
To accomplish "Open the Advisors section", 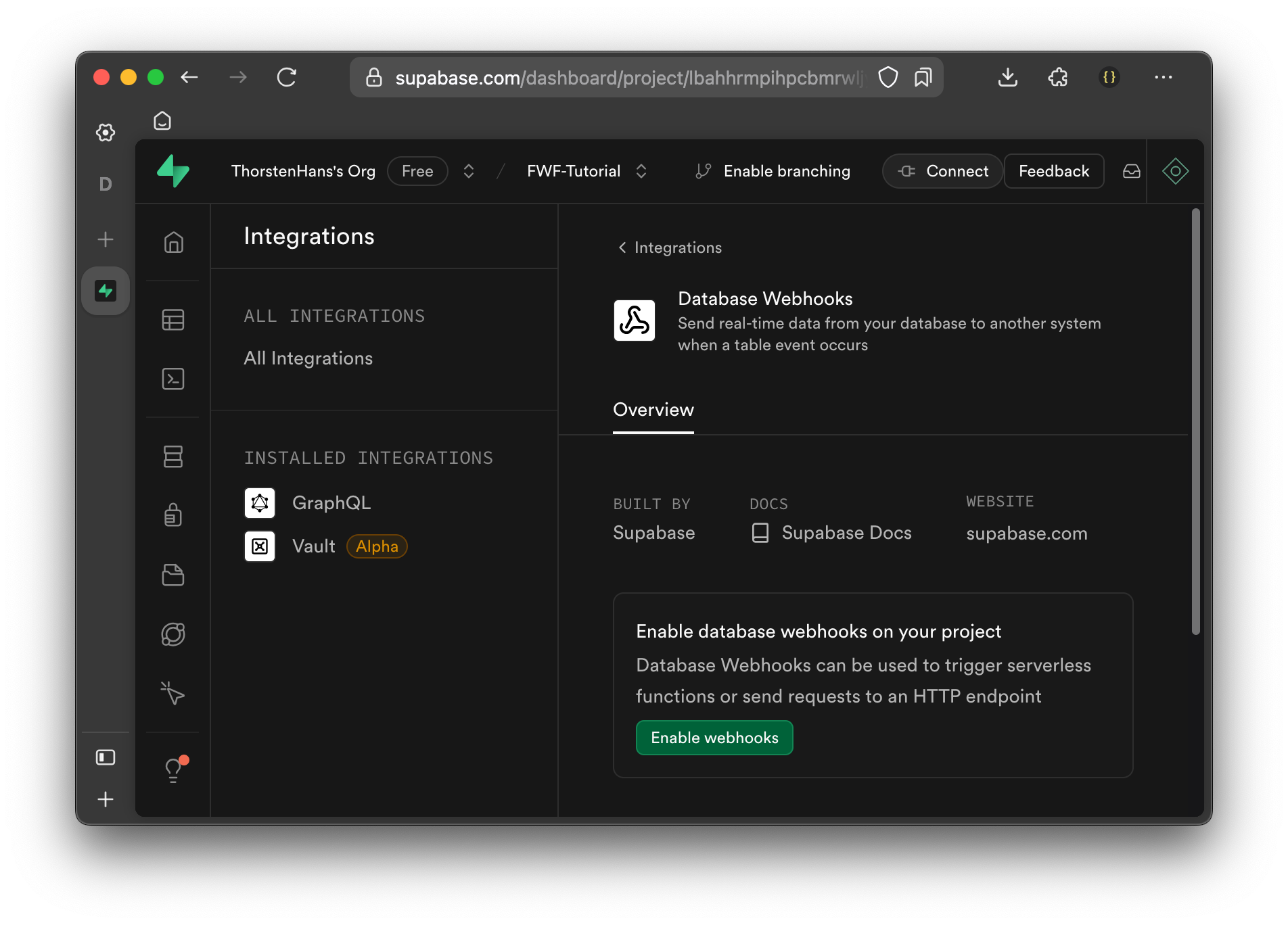I will pos(173,693).
